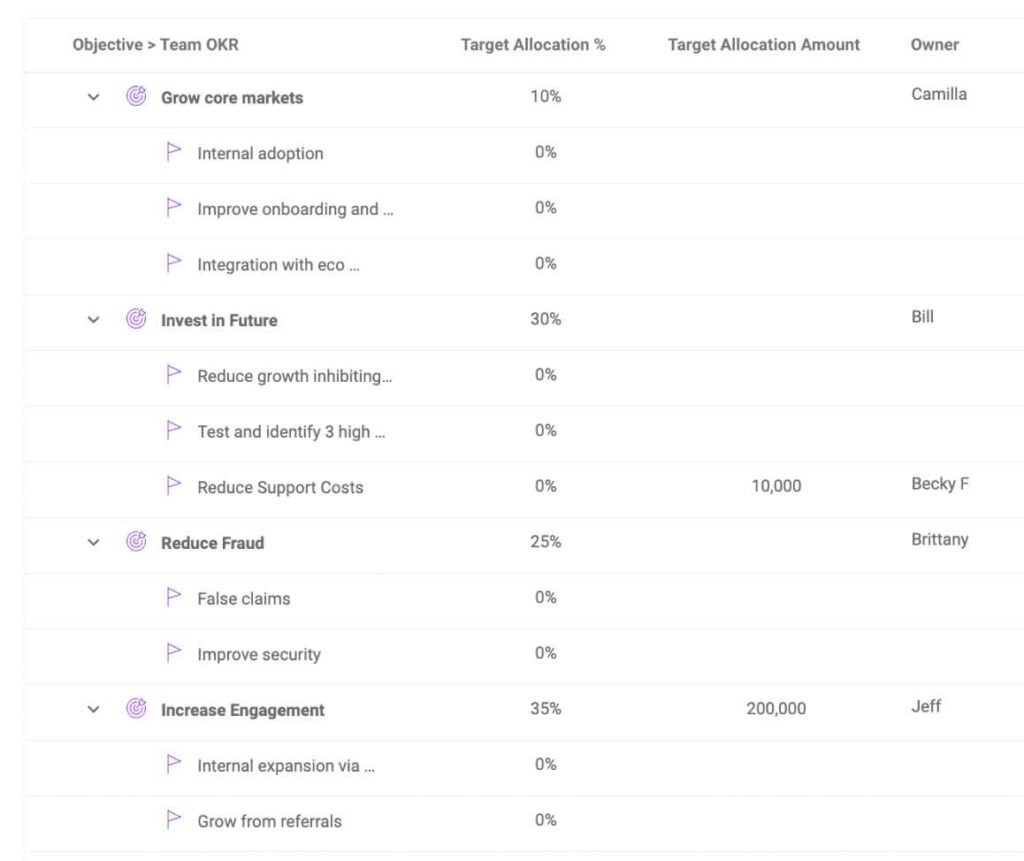1024x861 pixels.
Task: Collapse the Invest in Future objective
Action: tap(93, 320)
